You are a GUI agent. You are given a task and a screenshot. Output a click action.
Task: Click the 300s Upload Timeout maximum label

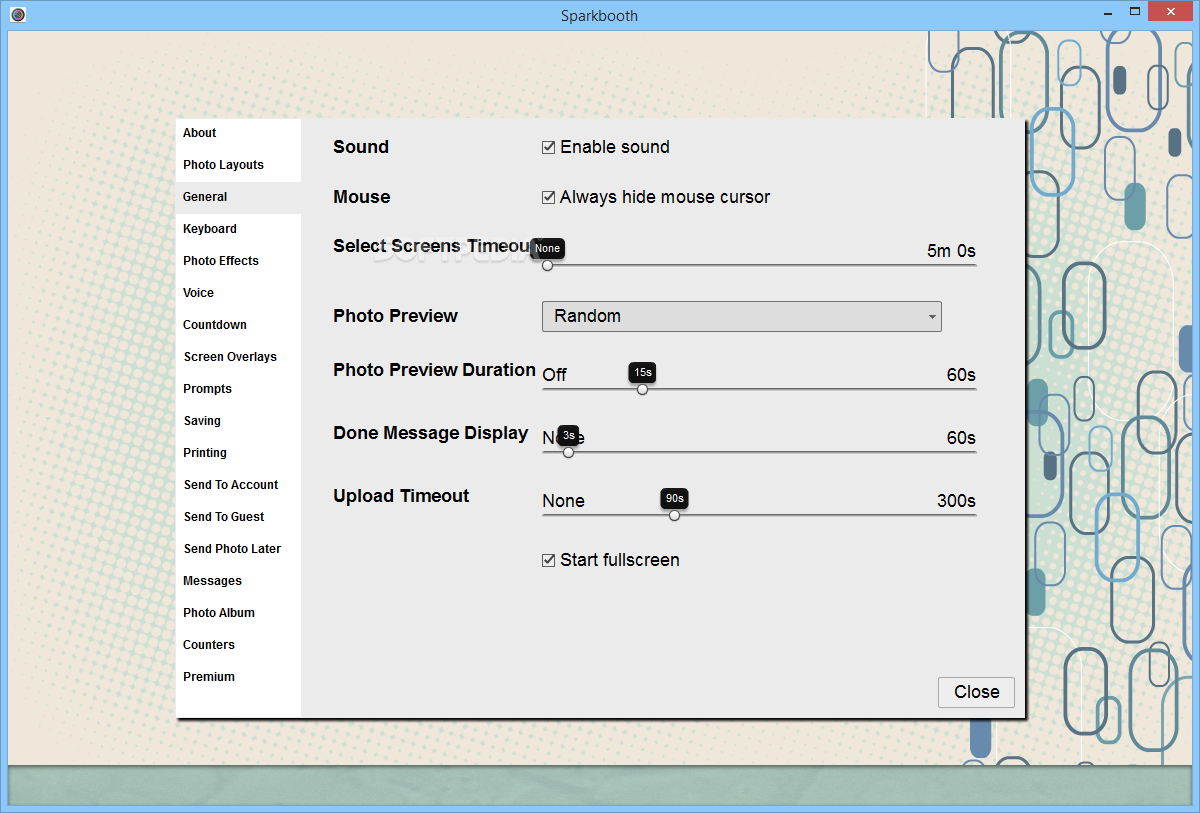coord(956,501)
